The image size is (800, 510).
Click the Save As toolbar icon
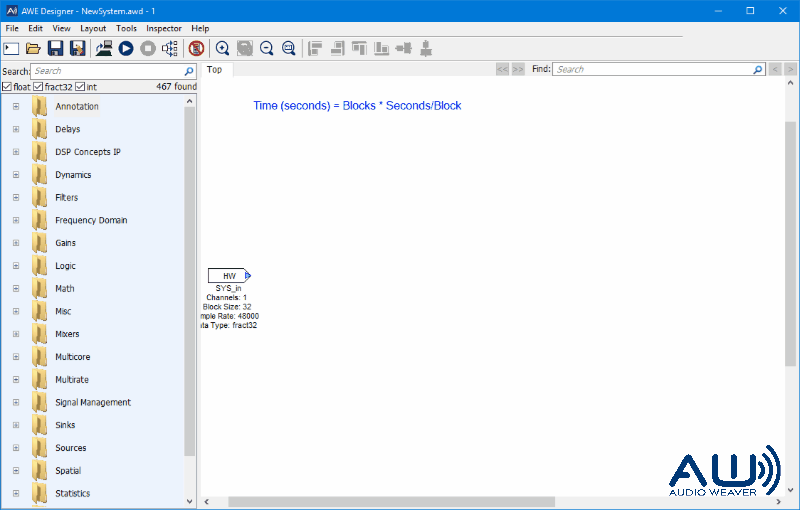(x=78, y=48)
